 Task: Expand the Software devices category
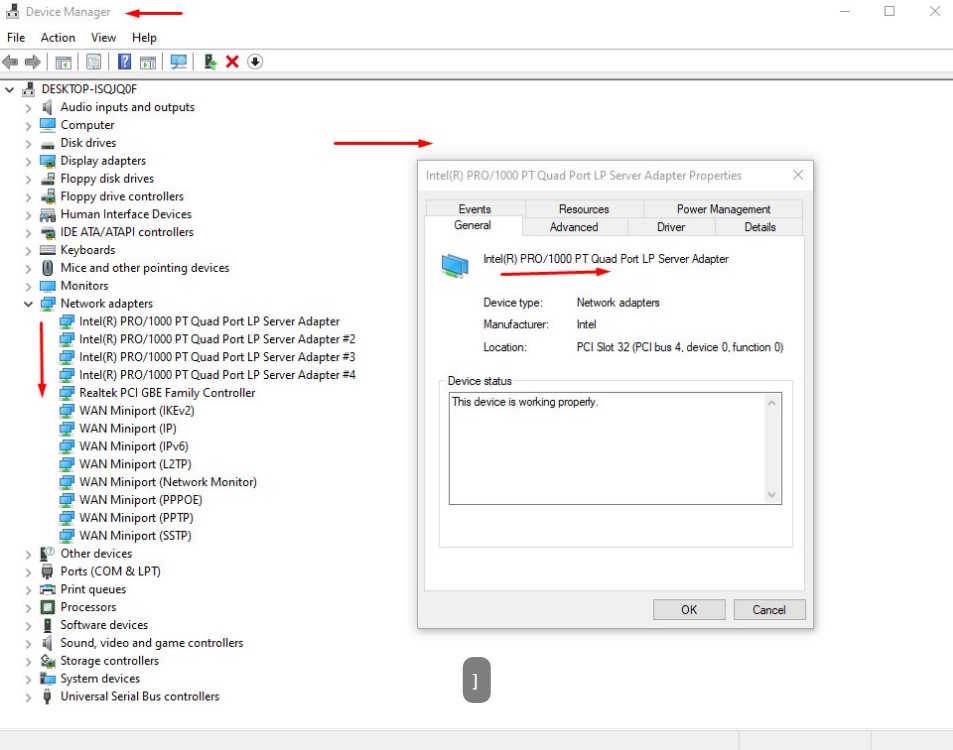pyautogui.click(x=28, y=625)
